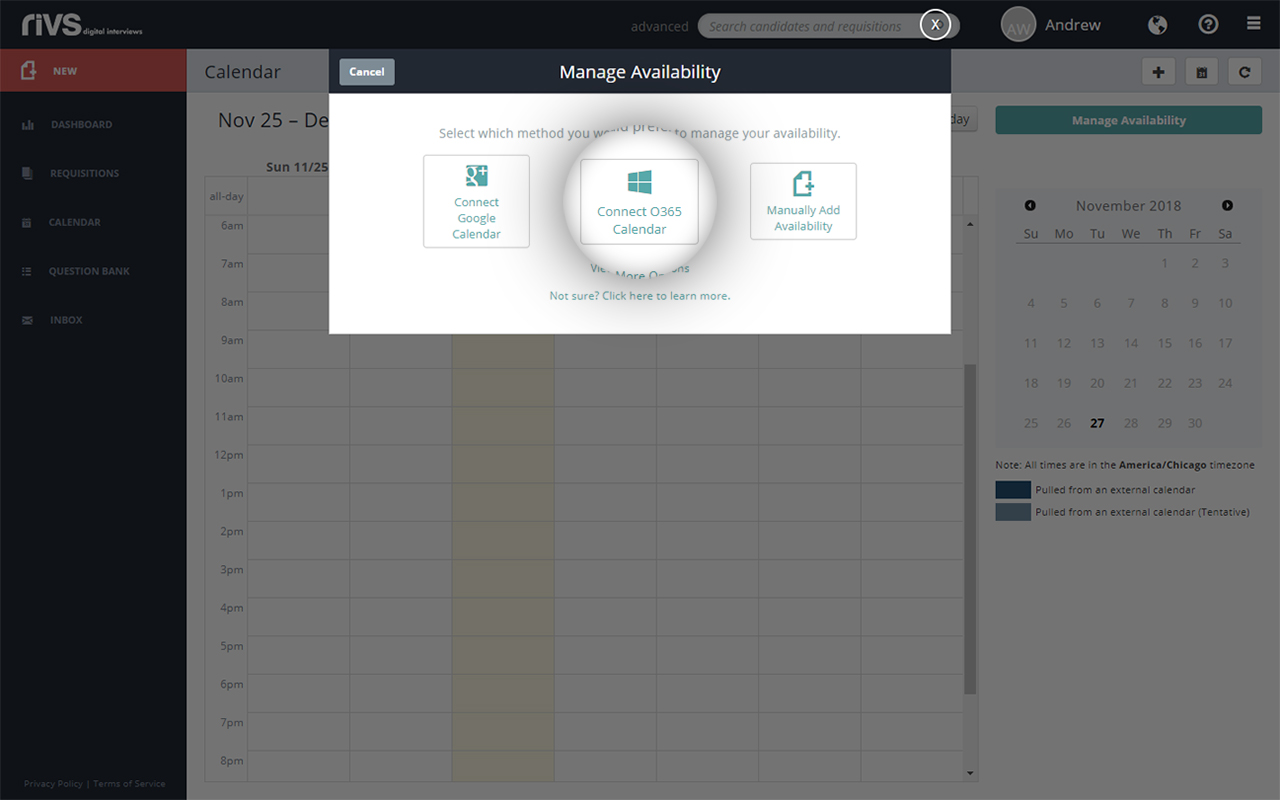This screenshot has height=800, width=1280.
Task: Click the green Manage Availability button
Action: [1129, 120]
